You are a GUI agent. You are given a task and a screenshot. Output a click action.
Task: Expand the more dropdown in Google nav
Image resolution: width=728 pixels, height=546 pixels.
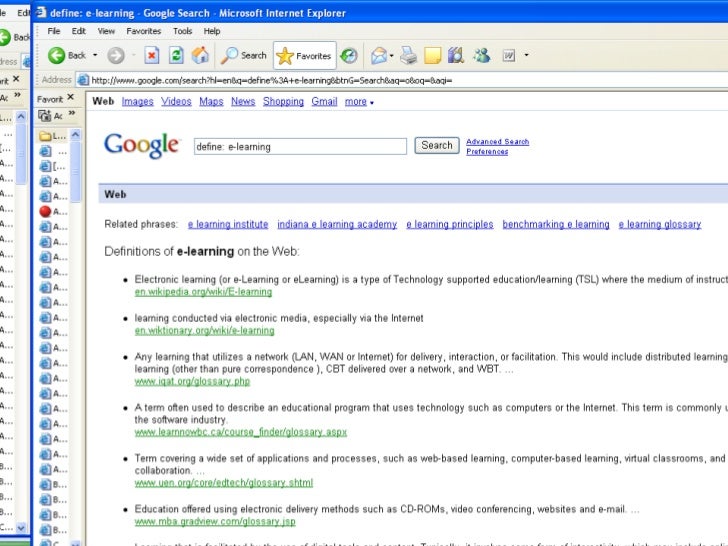[359, 102]
